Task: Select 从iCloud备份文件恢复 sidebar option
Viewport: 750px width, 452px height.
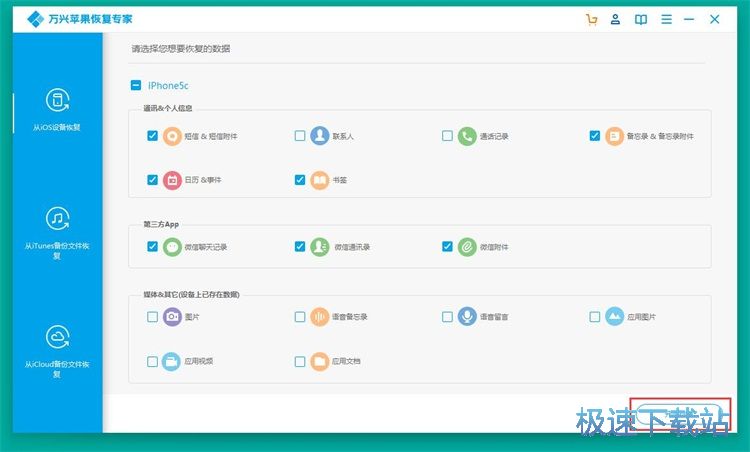Action: tap(57, 352)
